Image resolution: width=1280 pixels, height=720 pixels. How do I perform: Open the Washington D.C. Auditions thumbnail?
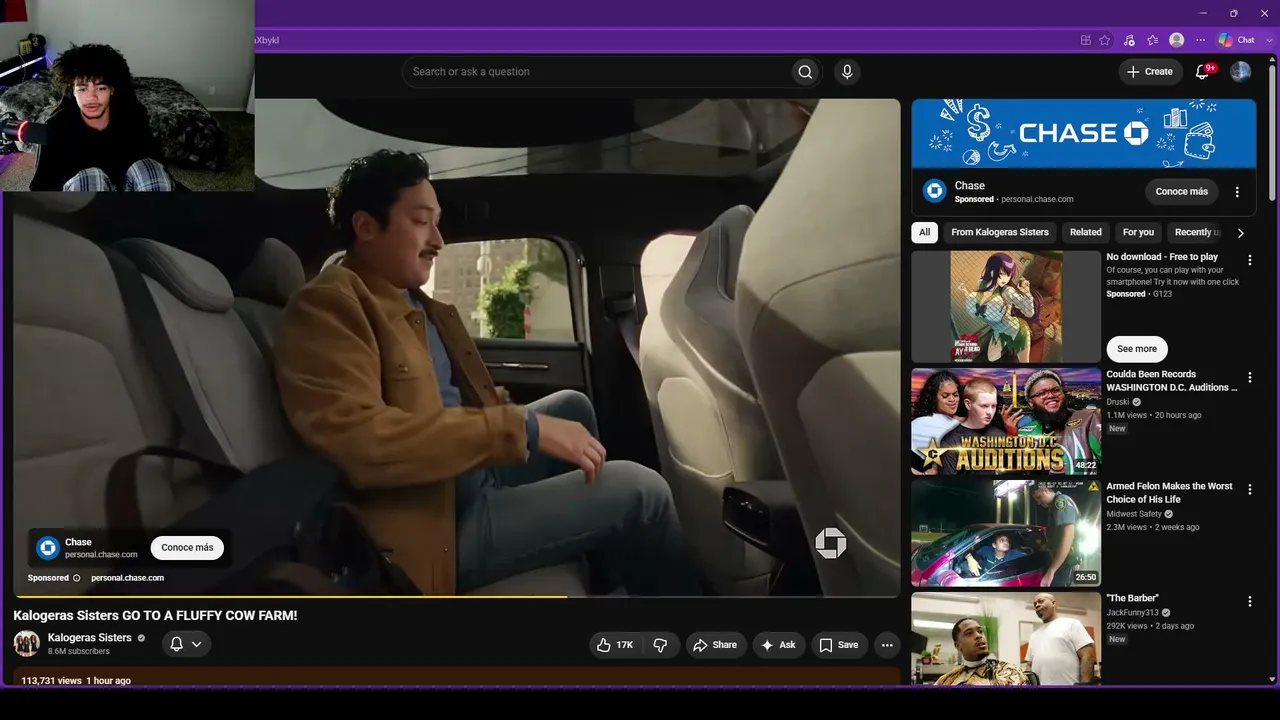pyautogui.click(x=1006, y=421)
